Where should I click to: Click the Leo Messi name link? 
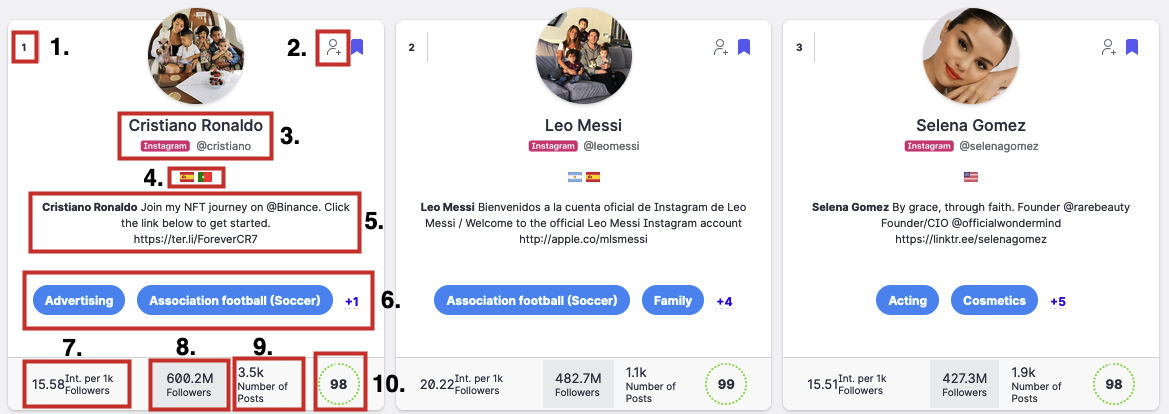(584, 125)
